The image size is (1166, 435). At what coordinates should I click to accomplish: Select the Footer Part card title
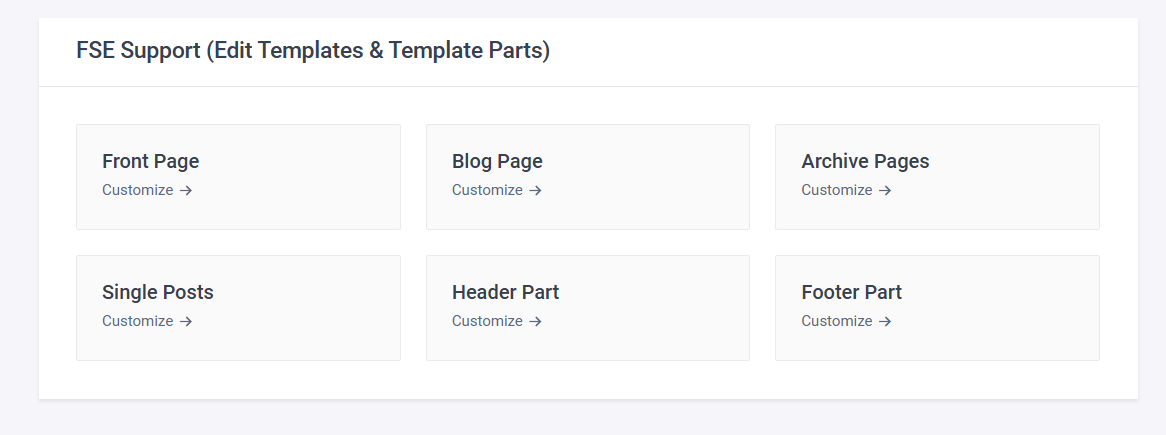[x=851, y=292]
